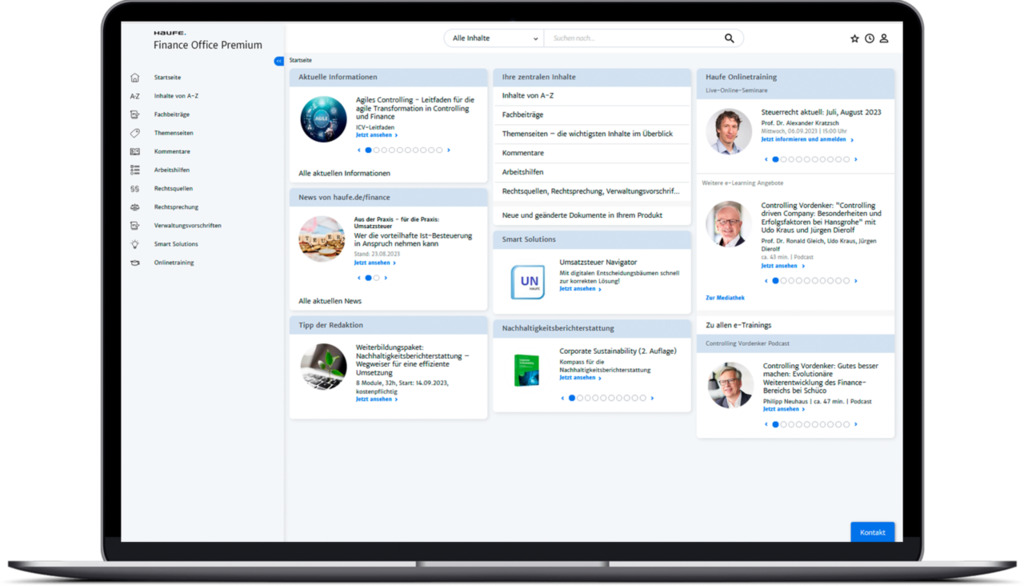Screen dimensions: 1024x586
Task: Click the Smart Solutions lightbulb icon
Action: (135, 244)
